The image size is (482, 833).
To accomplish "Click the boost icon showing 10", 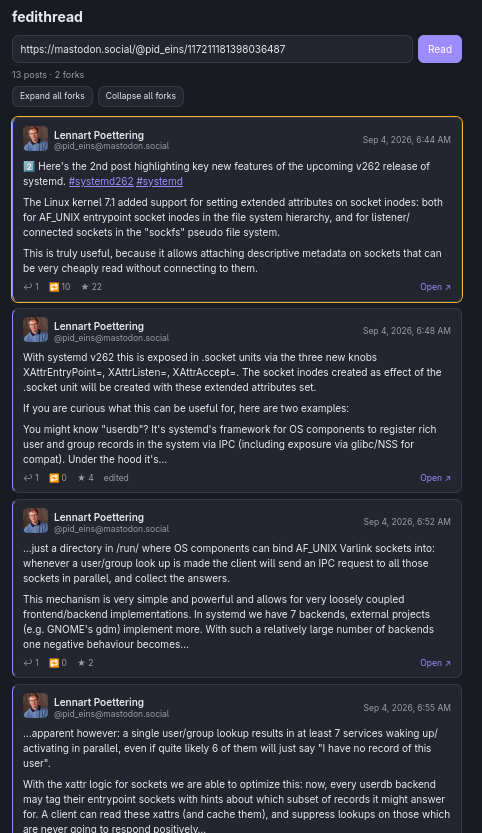I will tap(54, 287).
